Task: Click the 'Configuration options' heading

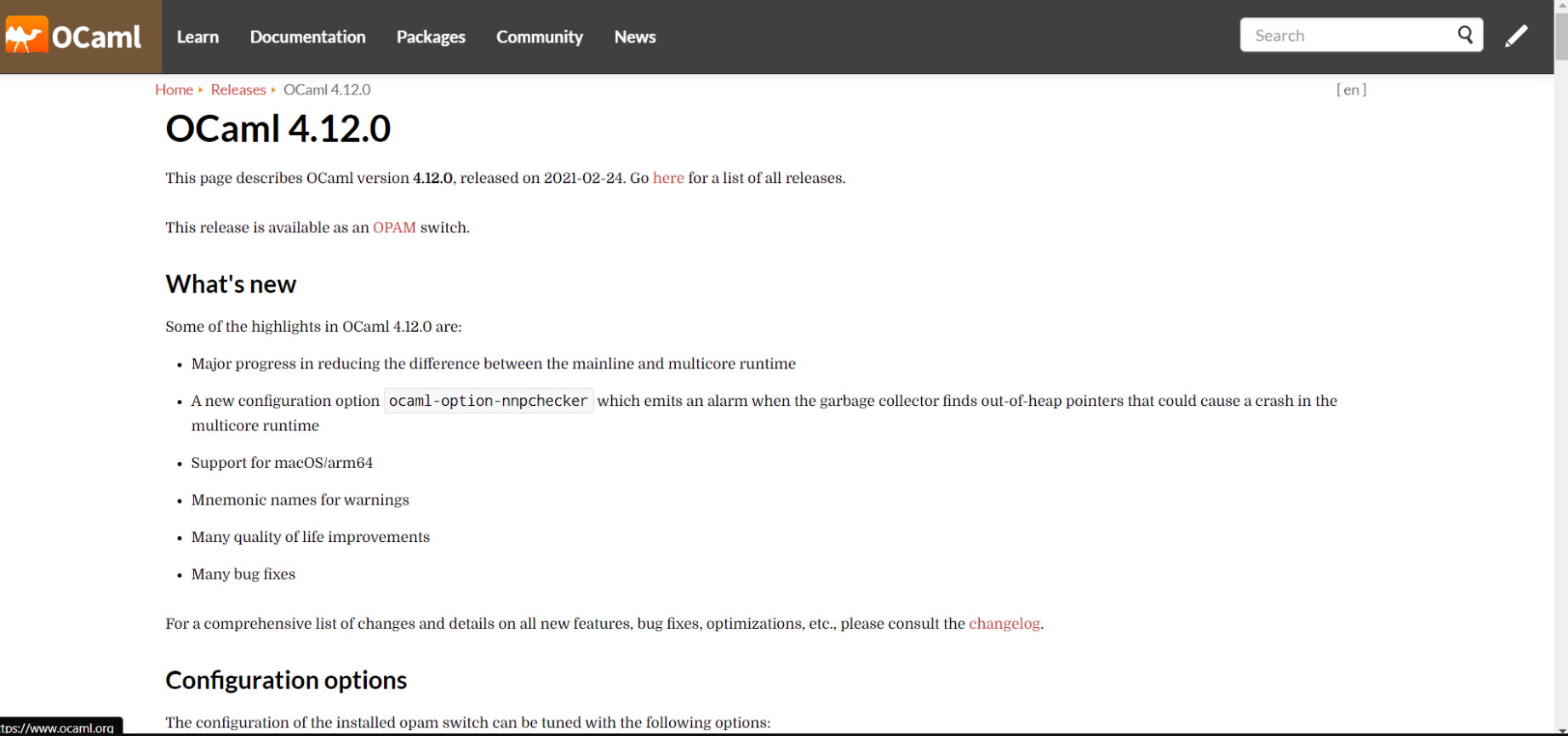Action: coord(286,680)
